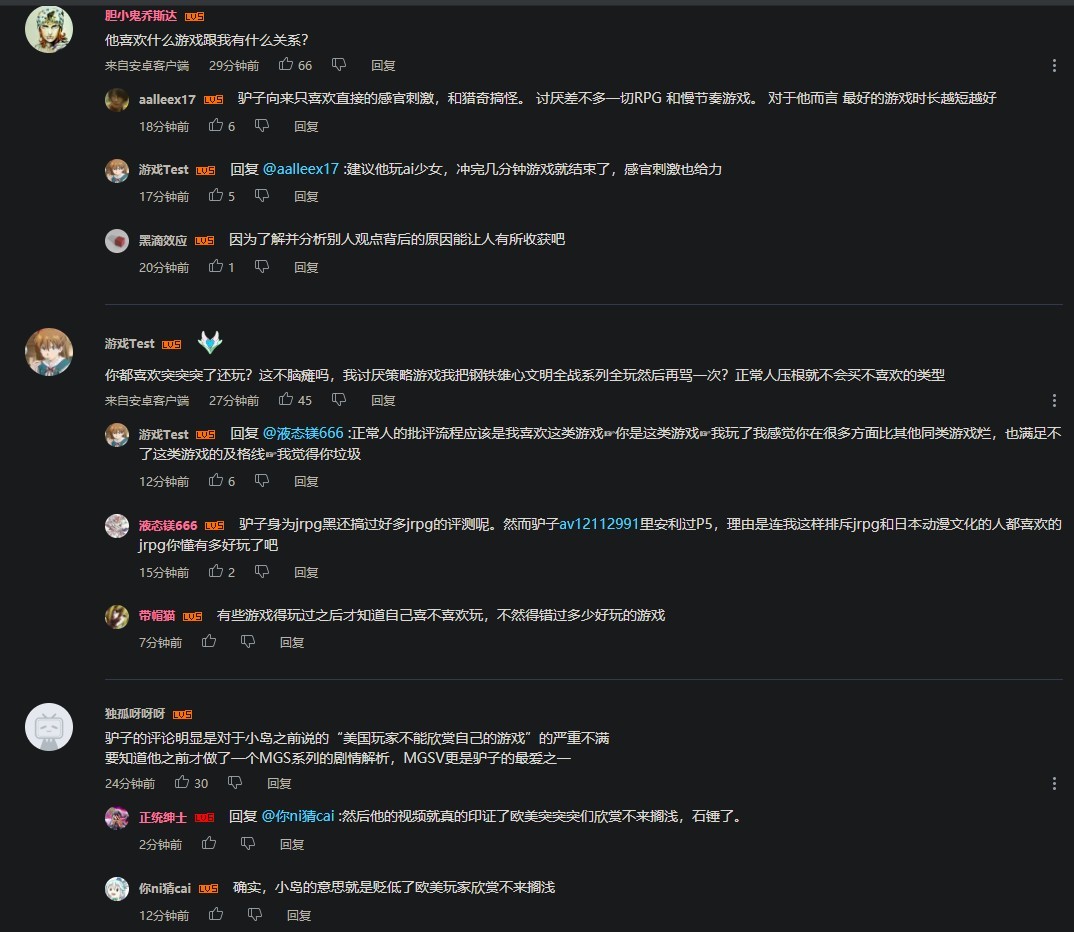Open 独孤呀呀呀's default avatar

pos(49,727)
